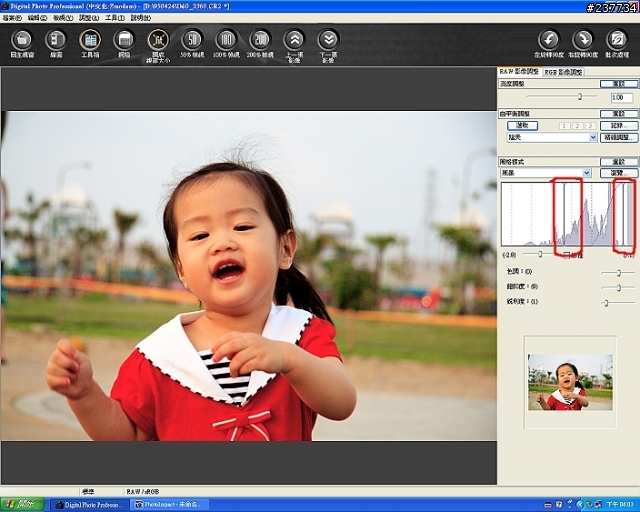640x512 pixels.
Task: Click the color saturation slider
Action: (618, 287)
